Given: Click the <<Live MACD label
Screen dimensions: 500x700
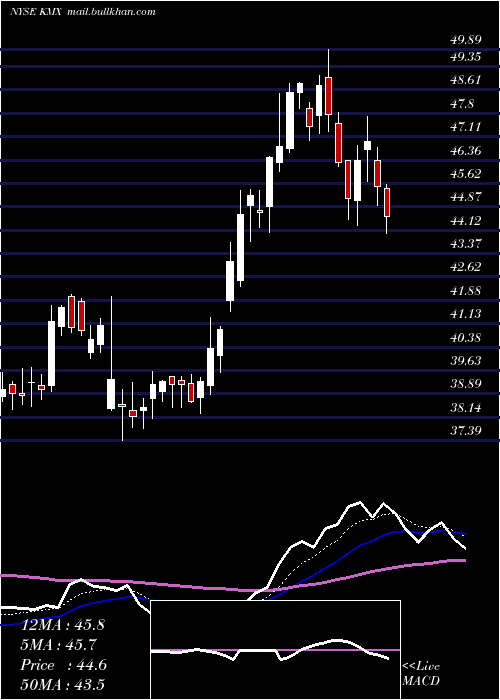Looking at the screenshot, I should [x=421, y=674].
